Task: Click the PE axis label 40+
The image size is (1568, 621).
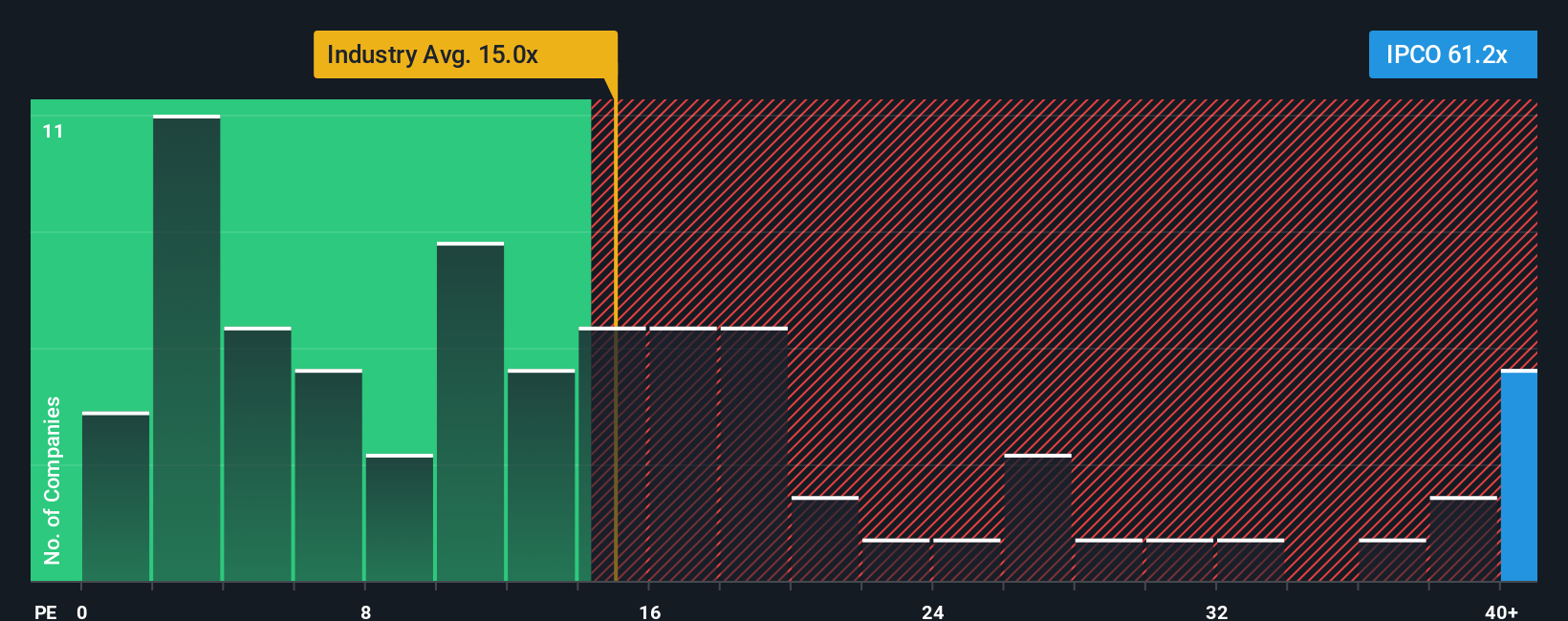Action: tap(1501, 611)
